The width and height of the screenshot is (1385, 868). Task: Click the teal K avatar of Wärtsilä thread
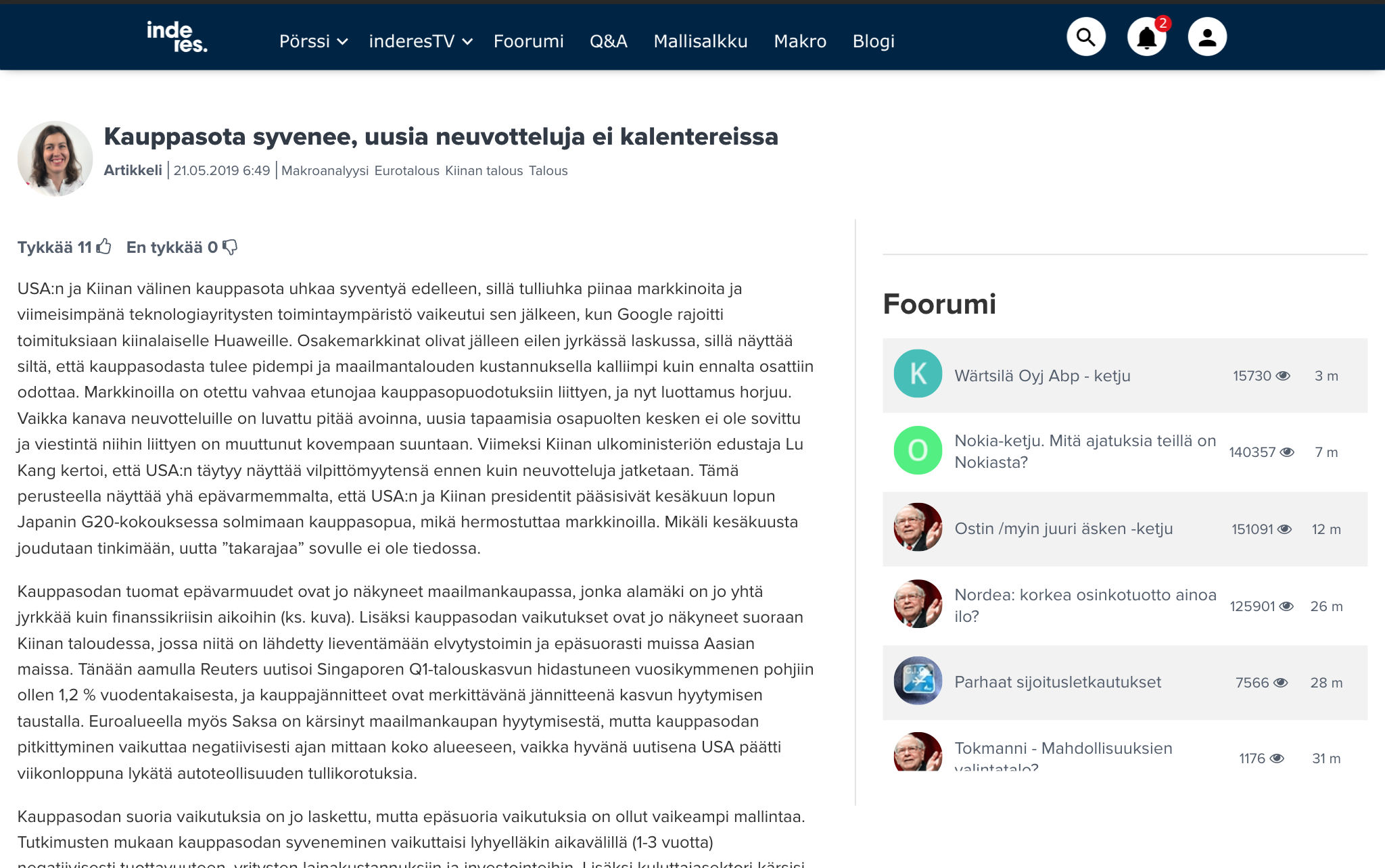click(x=918, y=373)
